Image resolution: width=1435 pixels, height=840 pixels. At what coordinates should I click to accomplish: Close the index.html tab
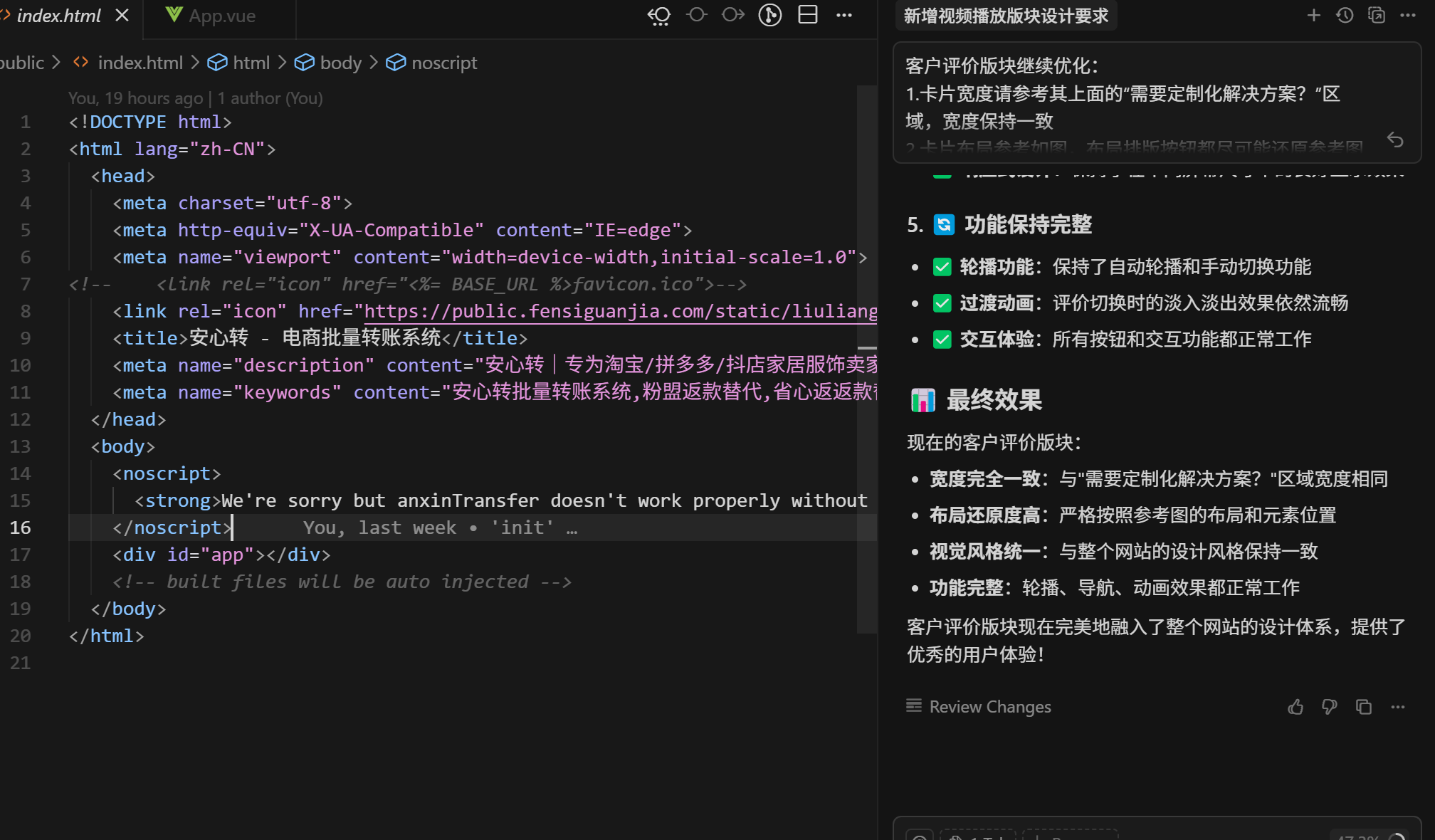[x=122, y=15]
